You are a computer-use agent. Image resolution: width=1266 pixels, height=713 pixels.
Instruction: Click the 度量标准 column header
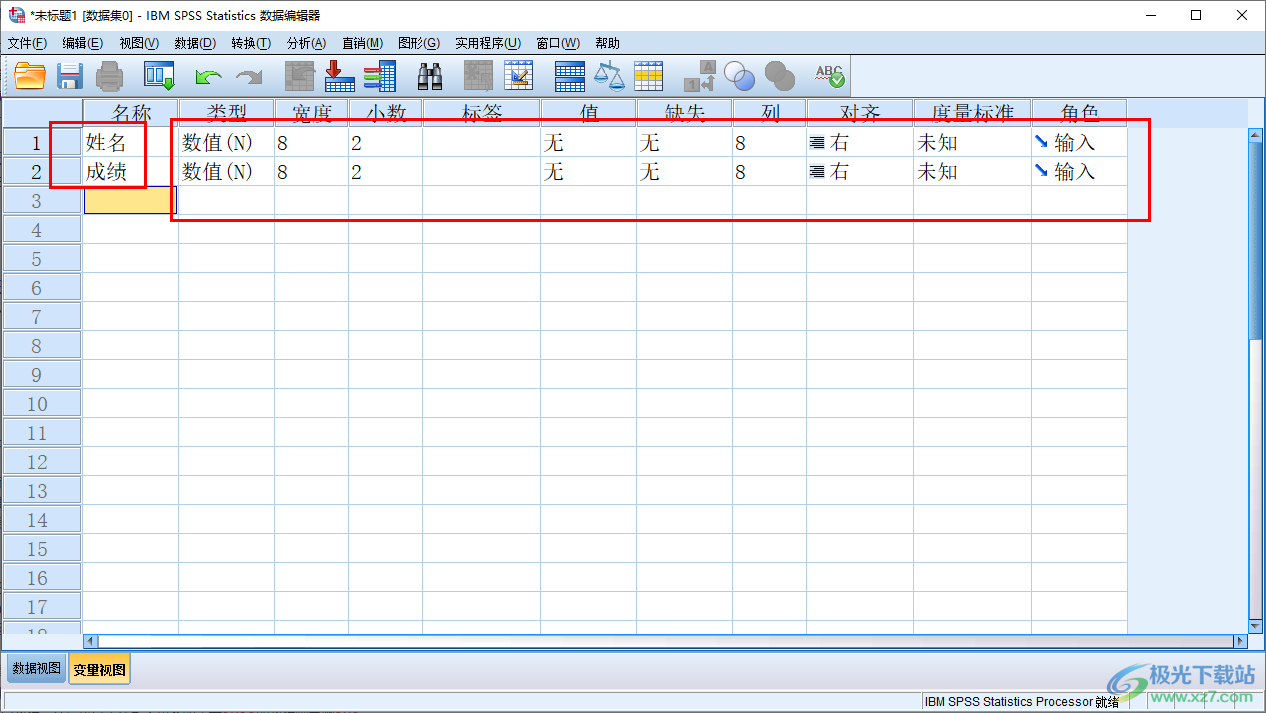972,113
